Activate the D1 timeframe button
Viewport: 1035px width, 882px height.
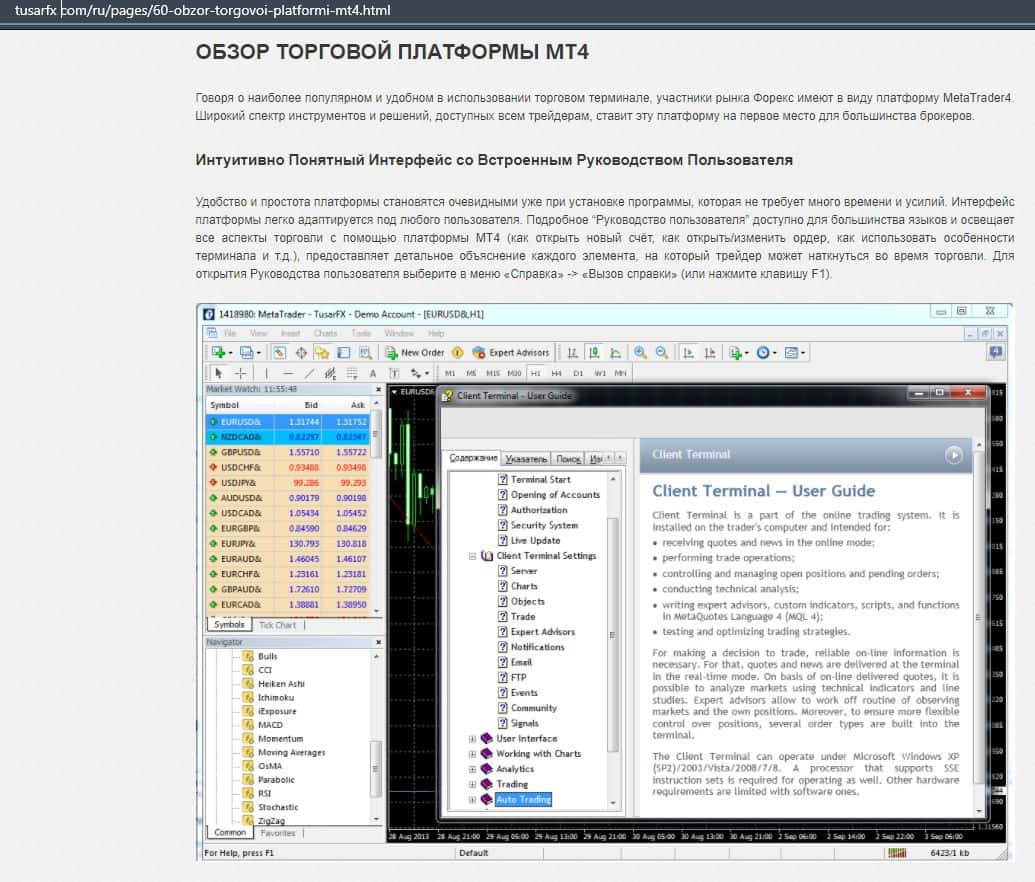coord(578,373)
